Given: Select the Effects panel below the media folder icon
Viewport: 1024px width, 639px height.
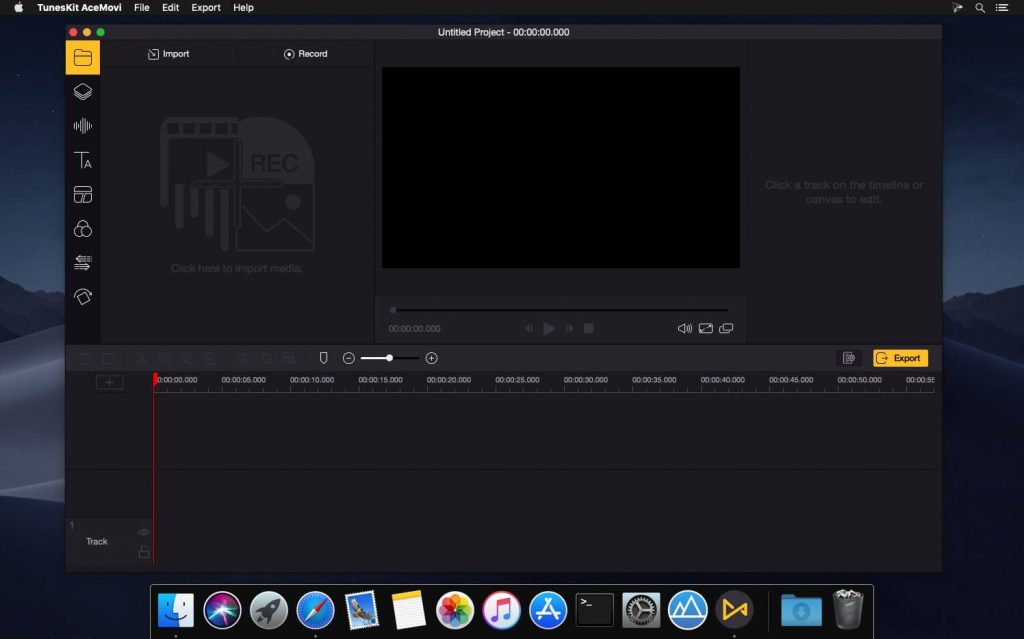Looking at the screenshot, I should coord(83,91).
